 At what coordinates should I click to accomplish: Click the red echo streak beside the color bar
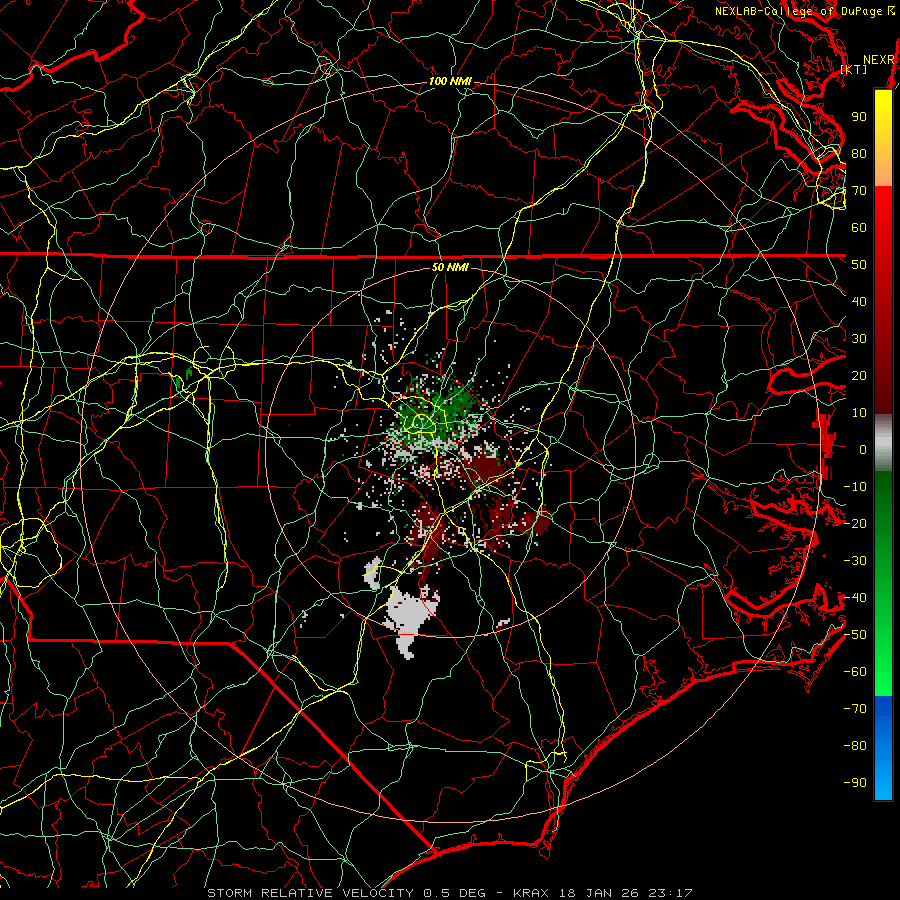click(824, 445)
